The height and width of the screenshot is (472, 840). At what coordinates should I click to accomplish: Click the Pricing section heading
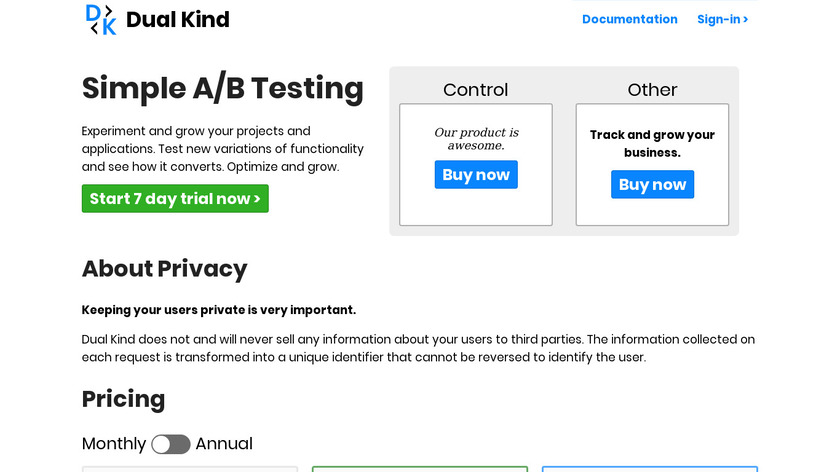[123, 399]
